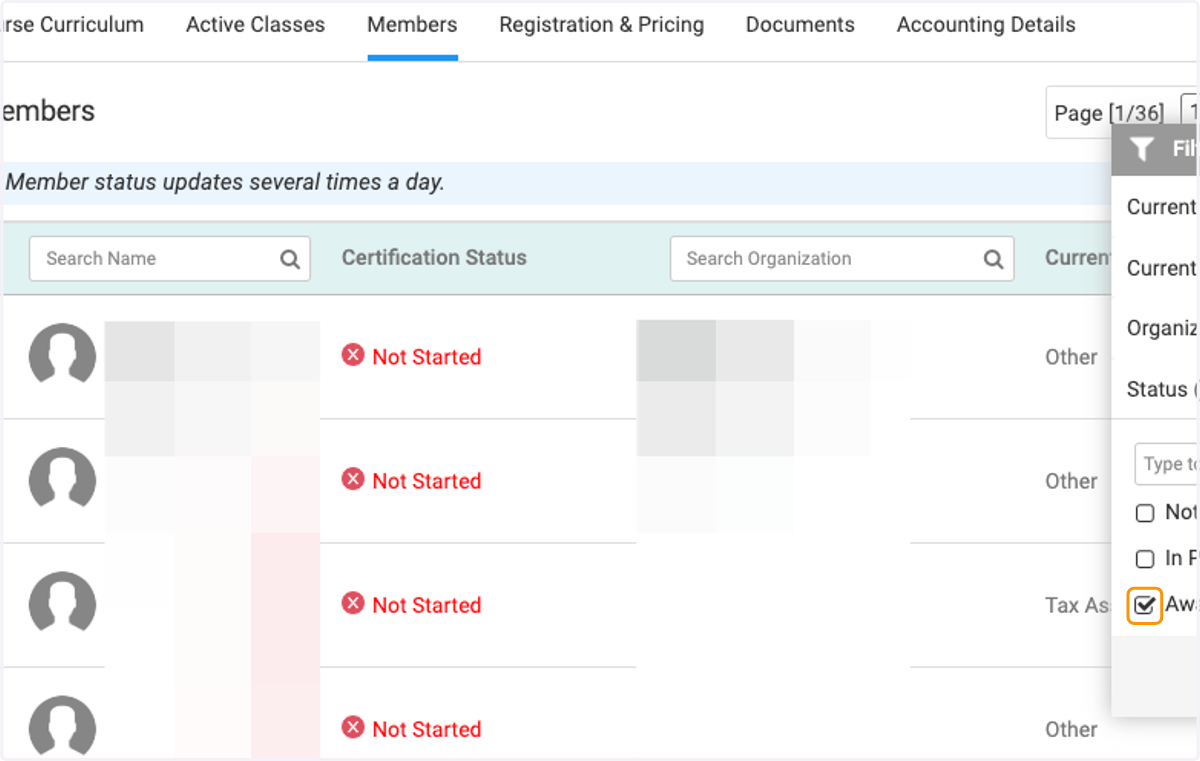This screenshot has width=1200, height=761.
Task: Click the red X icon in fourth row
Action: [x=353, y=727]
